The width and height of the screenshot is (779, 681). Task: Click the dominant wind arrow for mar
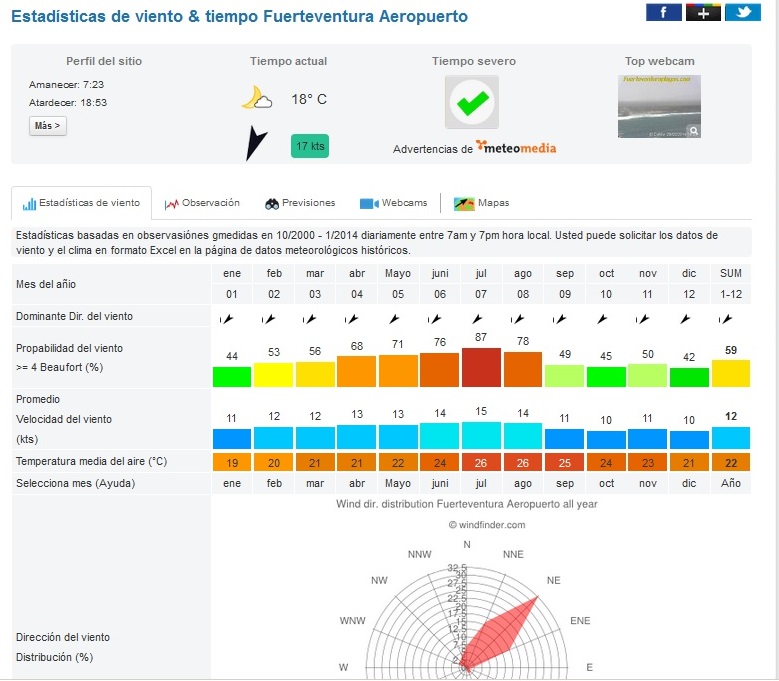point(310,319)
